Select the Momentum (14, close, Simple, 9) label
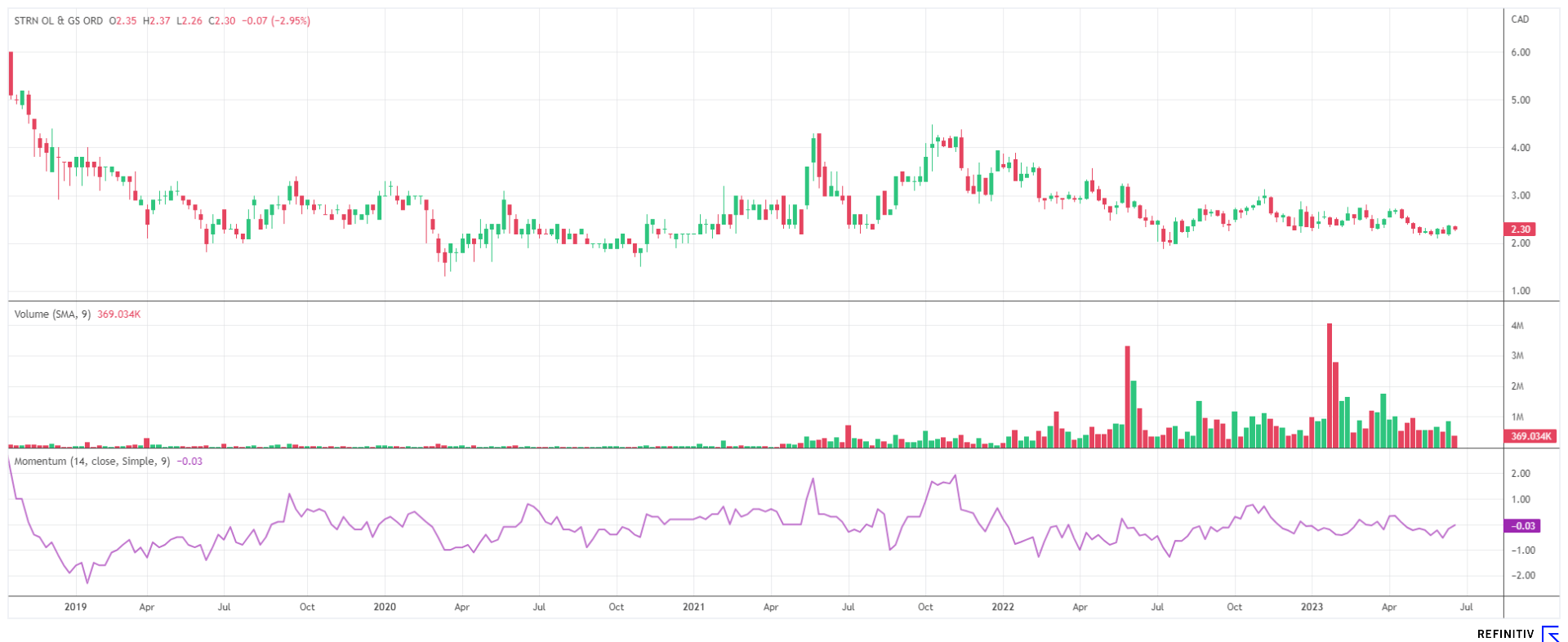This screenshot has height=642, width=1568. [x=92, y=461]
